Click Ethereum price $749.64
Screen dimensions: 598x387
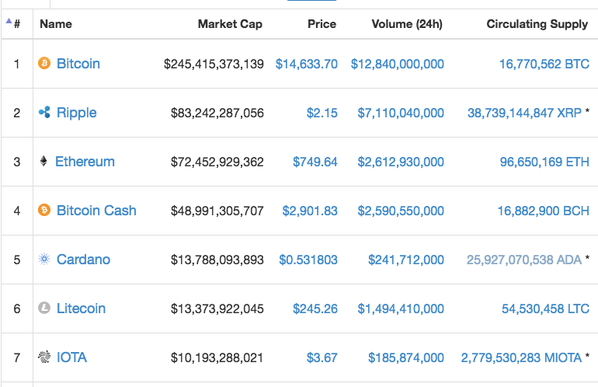click(315, 162)
